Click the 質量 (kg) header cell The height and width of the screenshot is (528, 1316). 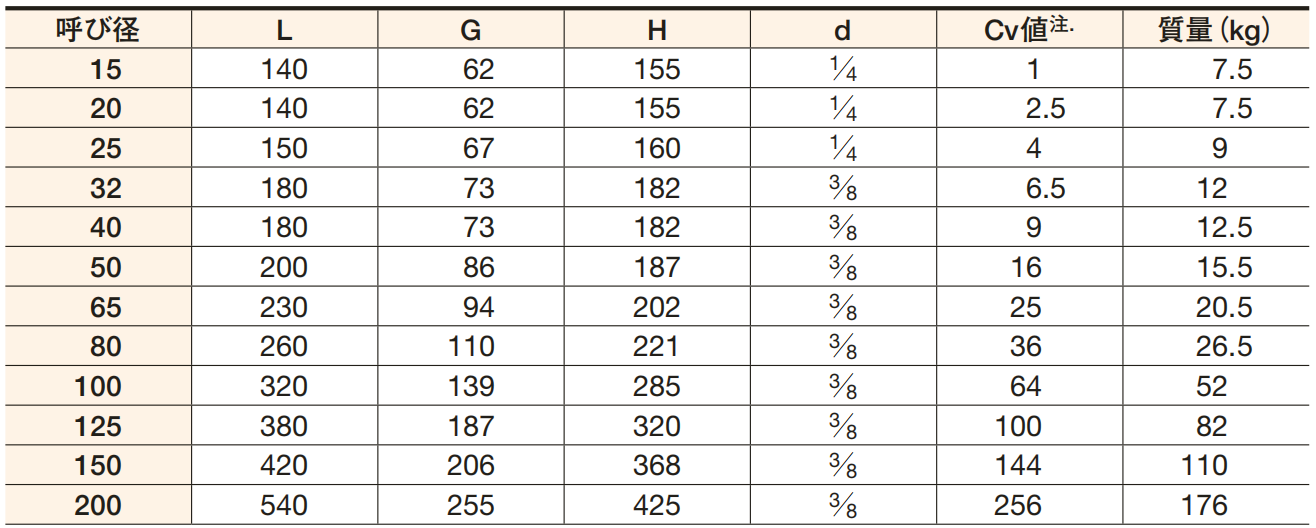(x=1214, y=30)
